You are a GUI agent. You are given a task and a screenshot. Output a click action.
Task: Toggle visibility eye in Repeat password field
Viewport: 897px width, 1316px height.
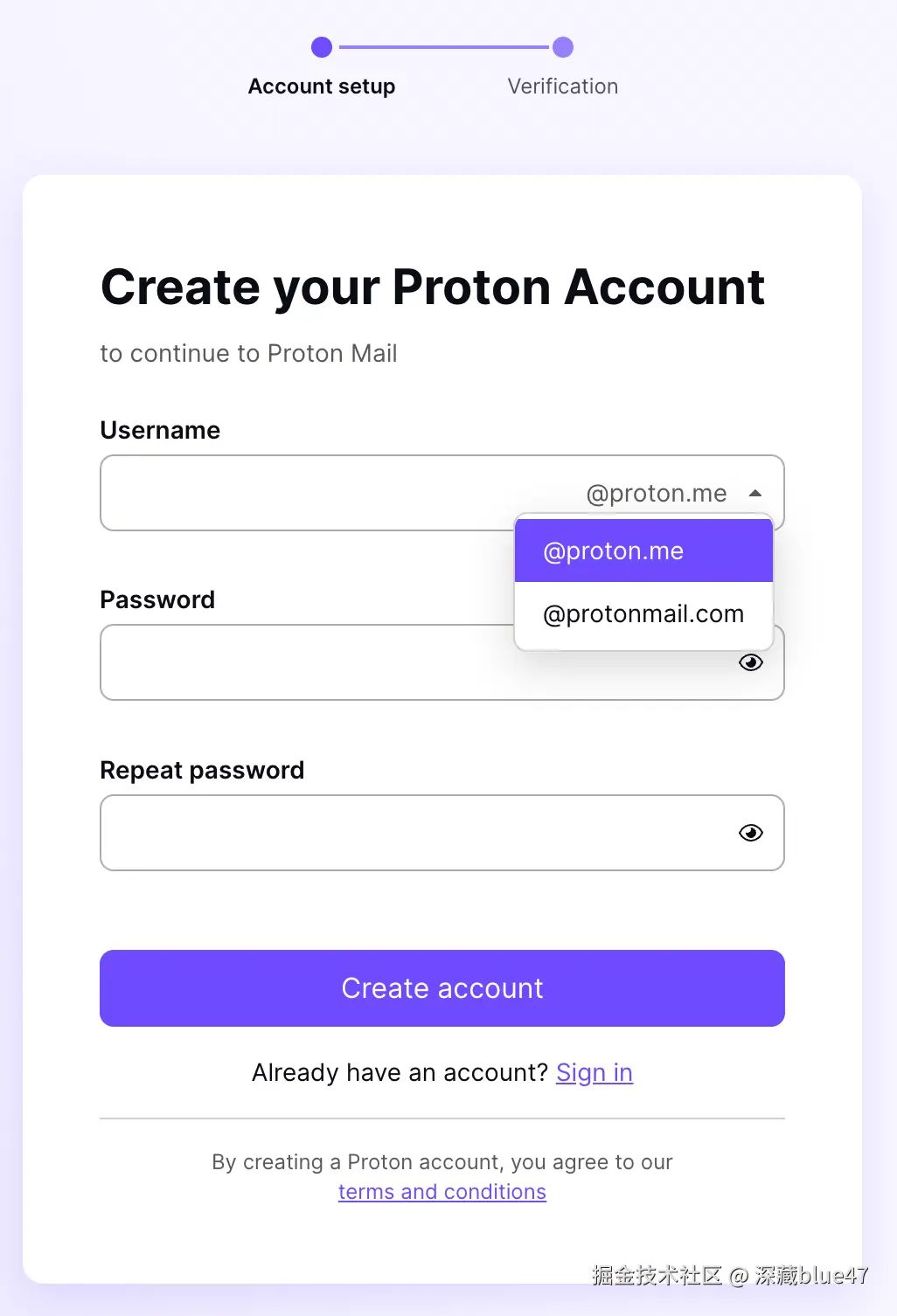(x=750, y=833)
